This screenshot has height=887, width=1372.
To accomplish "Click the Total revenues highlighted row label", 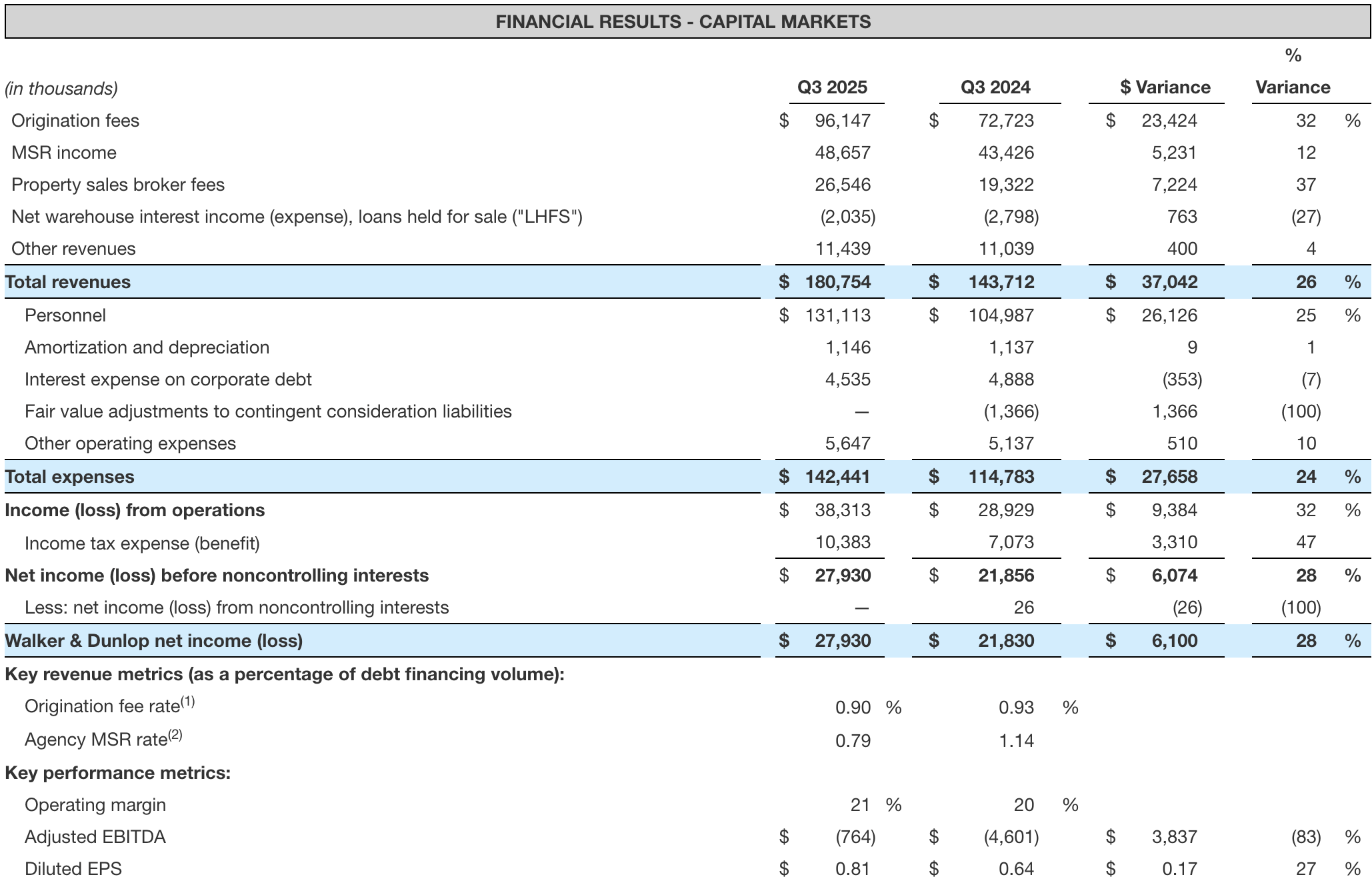I will [x=67, y=282].
